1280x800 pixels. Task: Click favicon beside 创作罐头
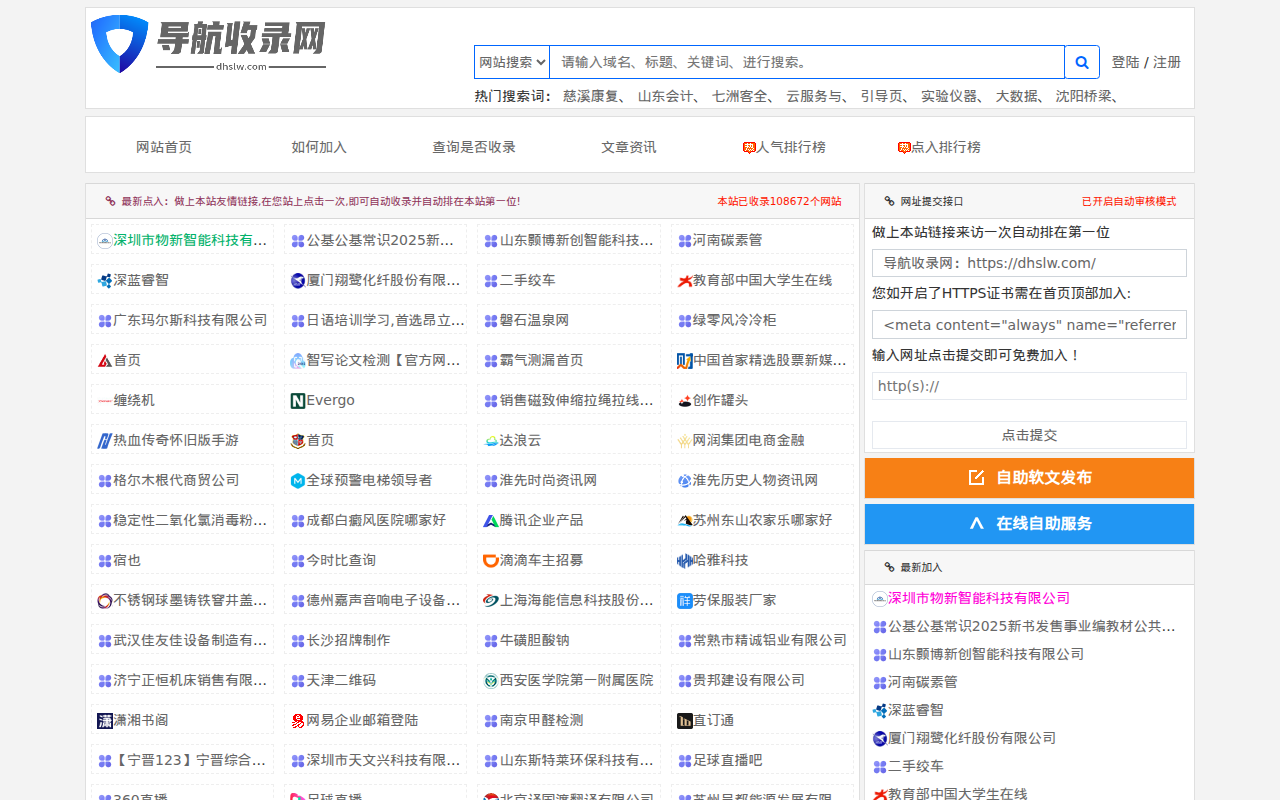tap(685, 401)
